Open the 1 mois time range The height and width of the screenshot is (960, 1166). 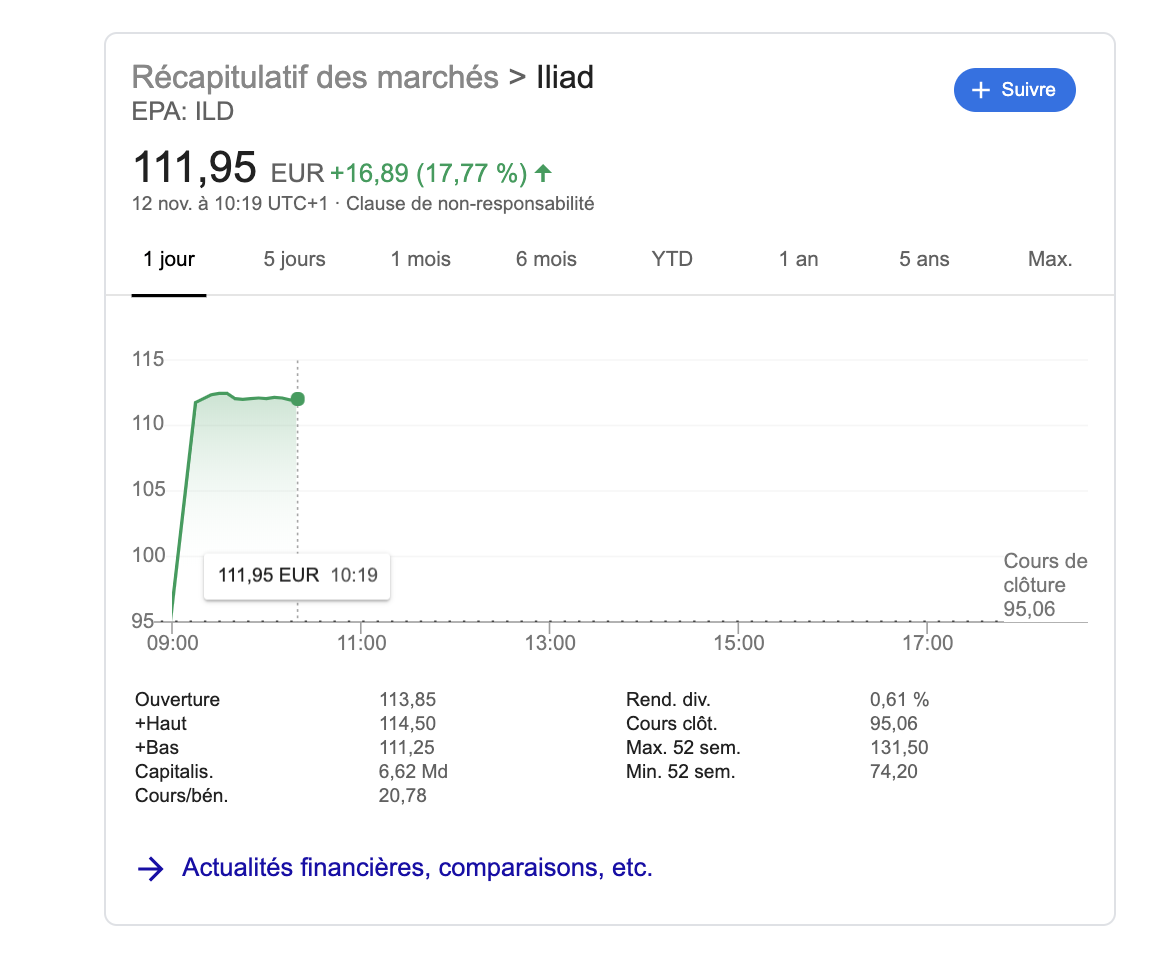(420, 260)
